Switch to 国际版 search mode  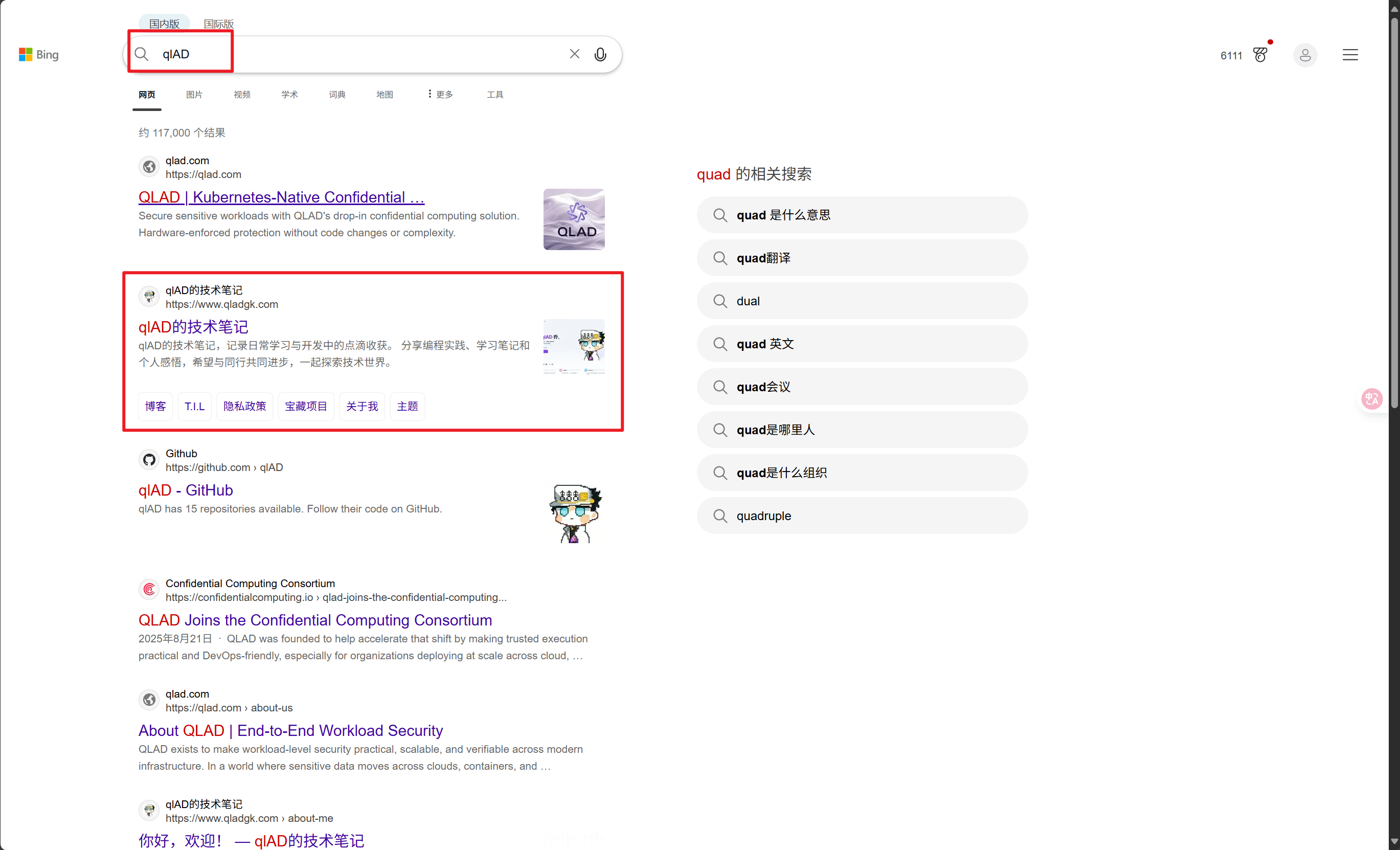pyautogui.click(x=219, y=24)
